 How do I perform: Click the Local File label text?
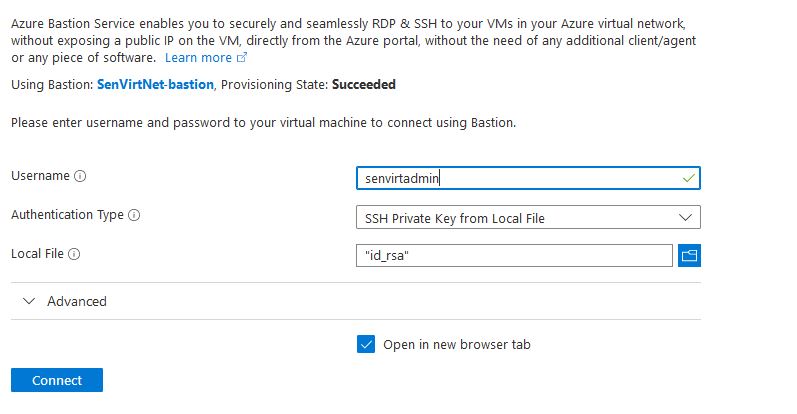[37, 254]
